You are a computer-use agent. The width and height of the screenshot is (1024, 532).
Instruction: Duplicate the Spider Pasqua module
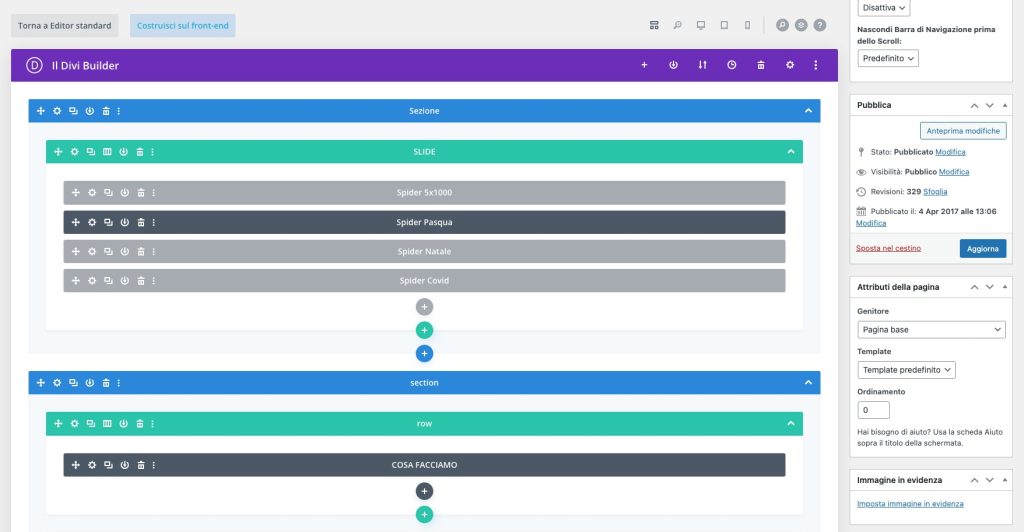tap(108, 223)
